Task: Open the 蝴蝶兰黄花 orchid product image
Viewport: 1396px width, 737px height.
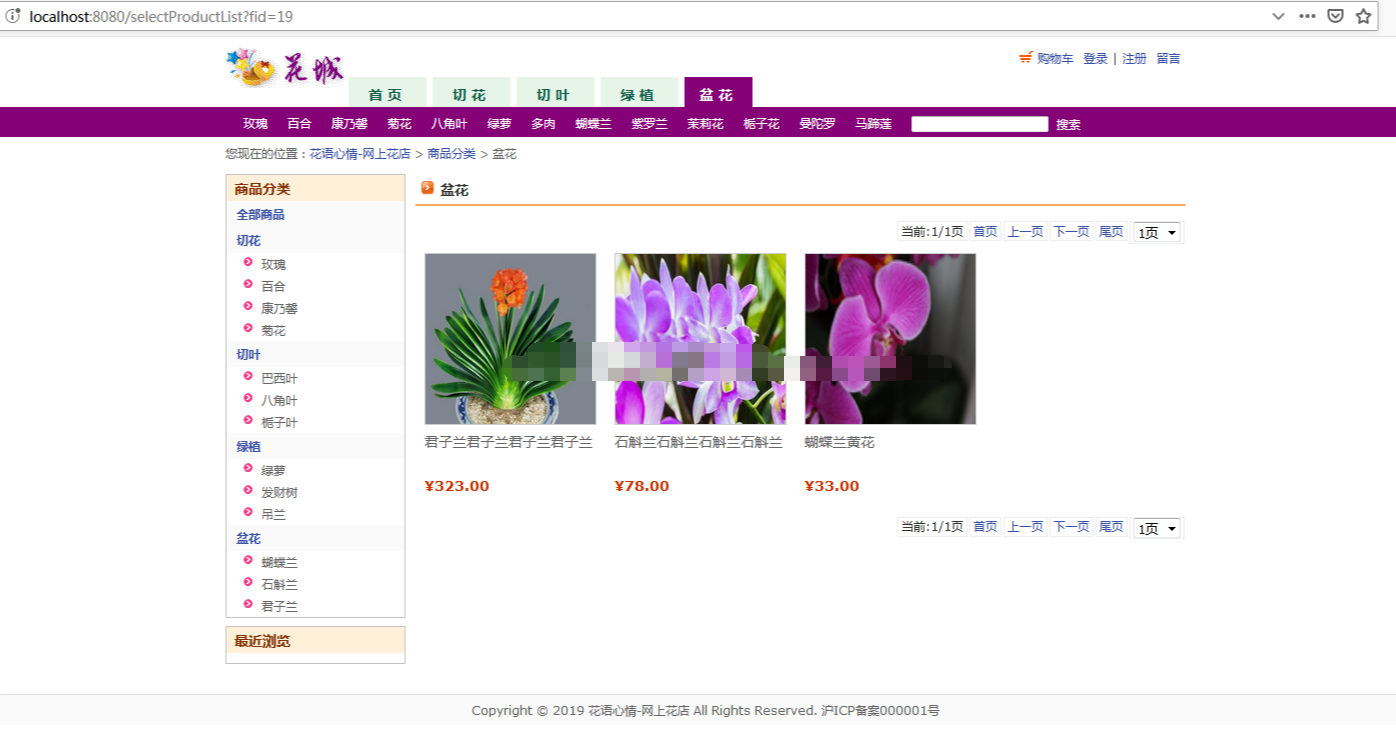Action: tap(890, 339)
